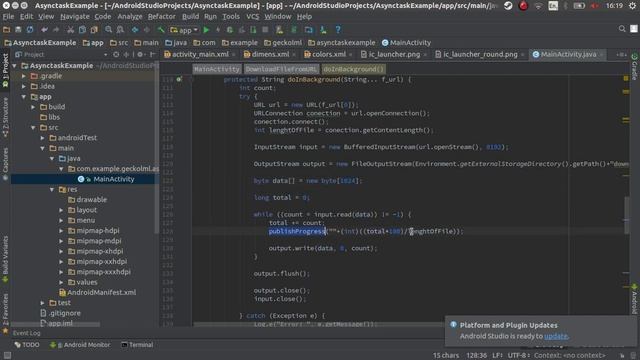The height and width of the screenshot is (360, 640).
Task: Click the editor horizontal scrollbar
Action: (318, 325)
